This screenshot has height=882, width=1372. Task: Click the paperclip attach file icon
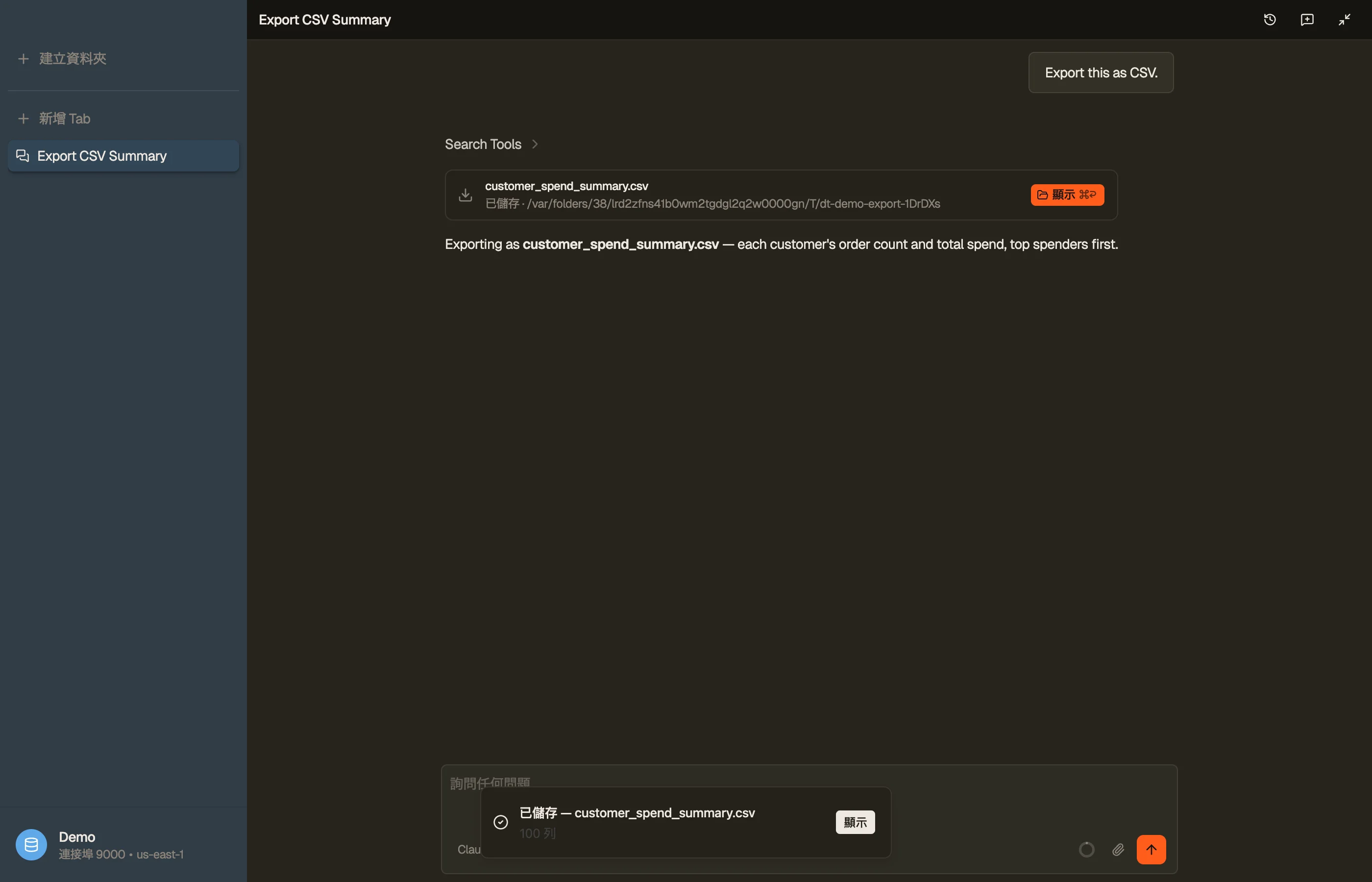[x=1118, y=849]
